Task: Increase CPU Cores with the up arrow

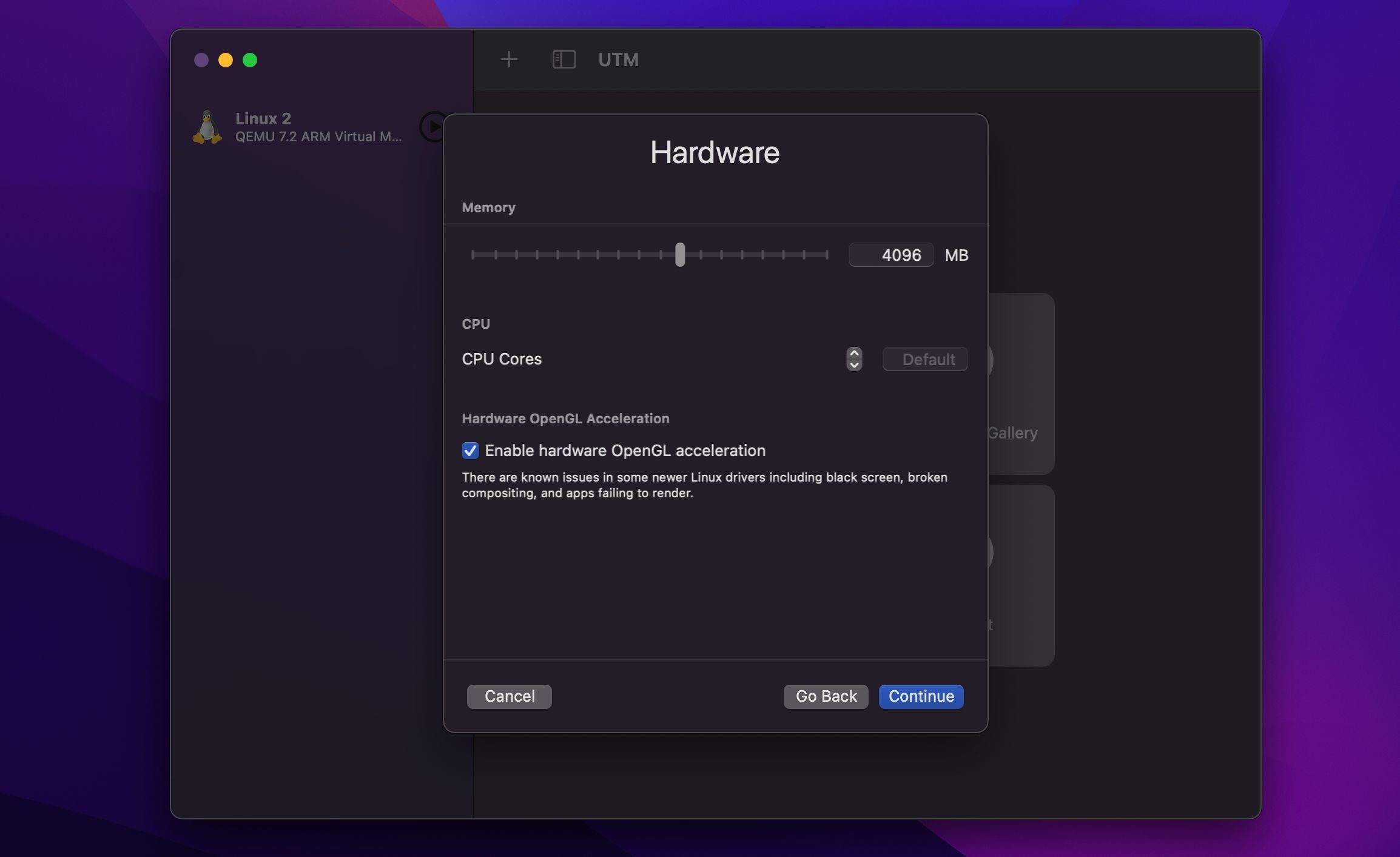Action: point(853,352)
